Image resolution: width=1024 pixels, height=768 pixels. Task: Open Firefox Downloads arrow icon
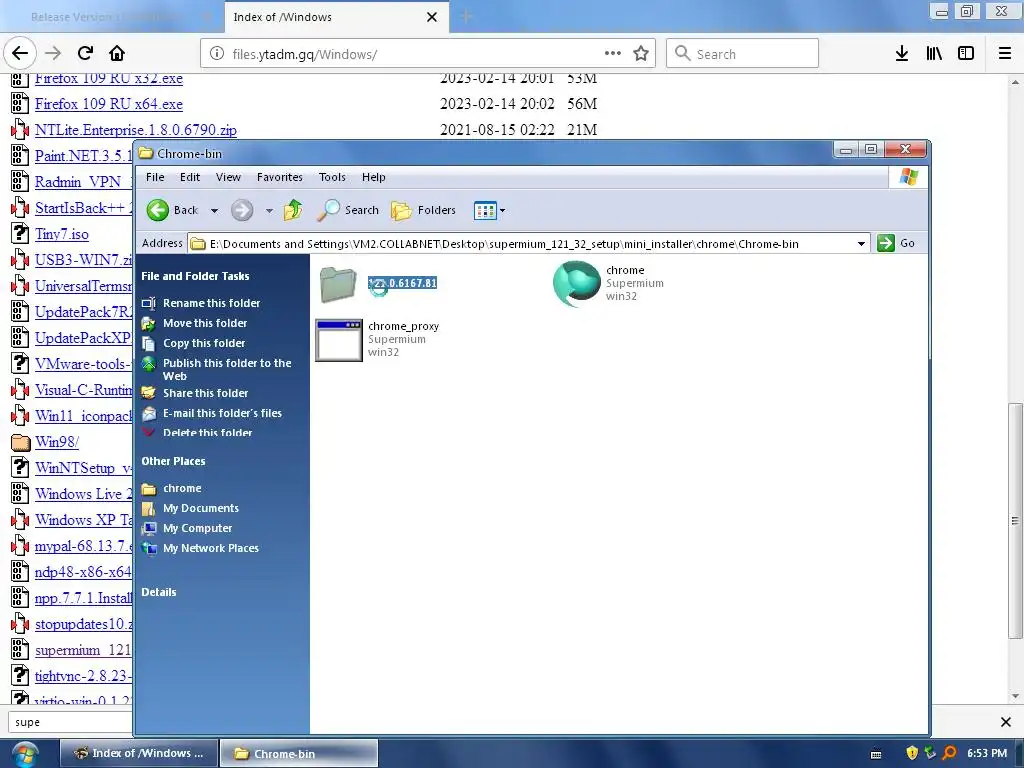point(902,54)
